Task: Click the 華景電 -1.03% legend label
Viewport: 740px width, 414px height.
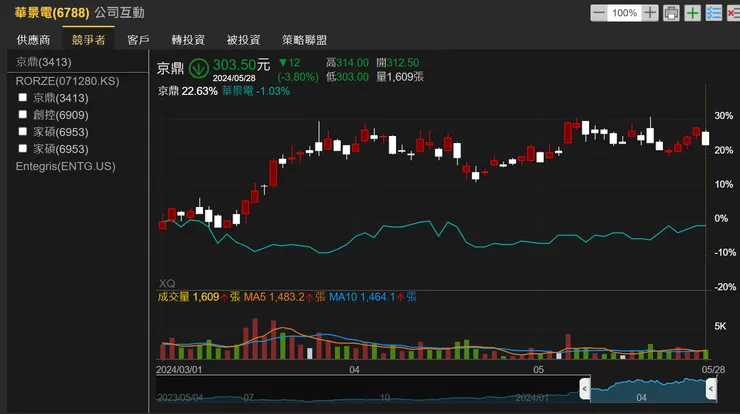Action: coord(256,91)
